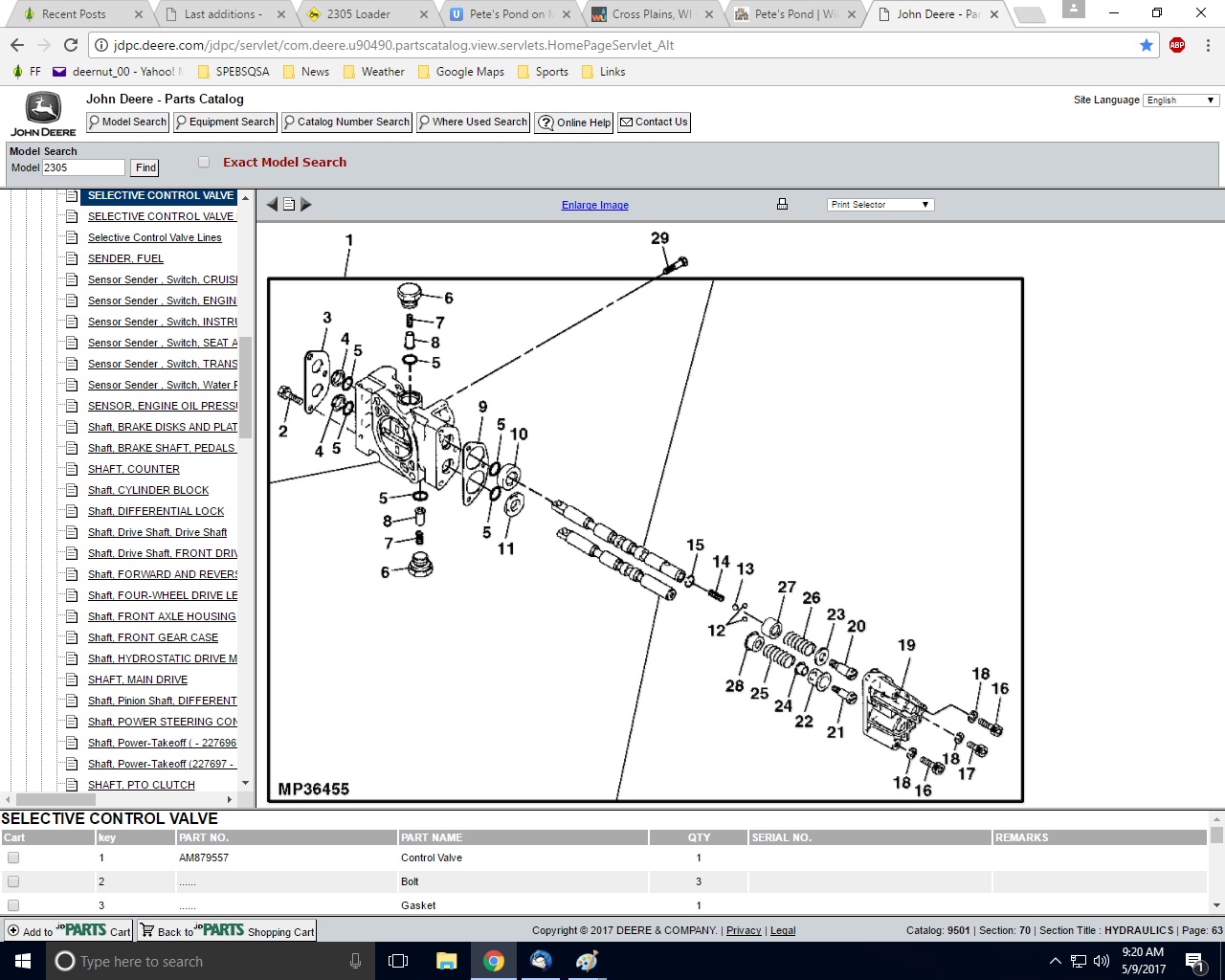Click the Find button
Viewport: 1225px width, 980px height.
[x=145, y=167]
